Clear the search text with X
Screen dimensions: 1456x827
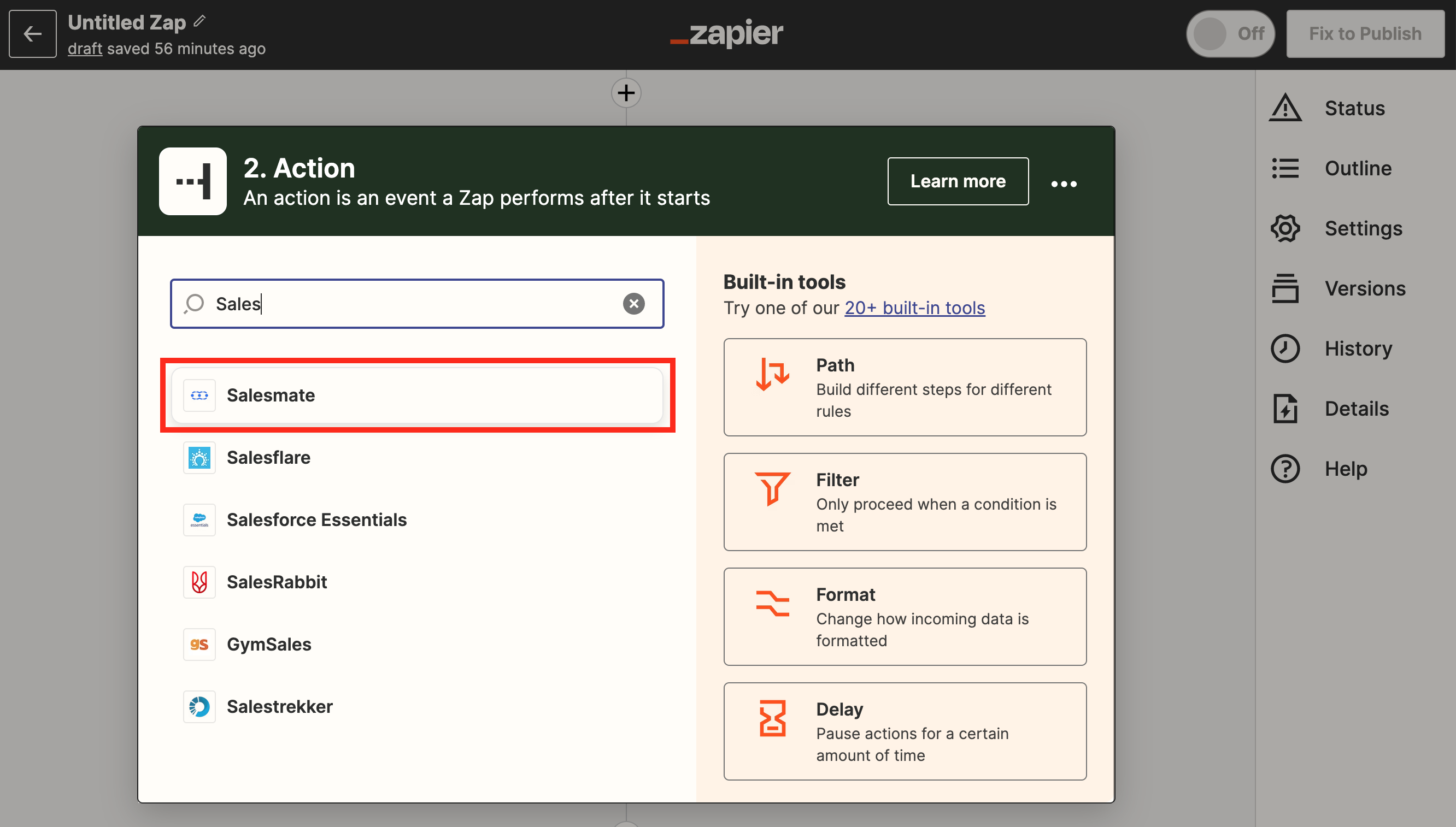click(633, 303)
